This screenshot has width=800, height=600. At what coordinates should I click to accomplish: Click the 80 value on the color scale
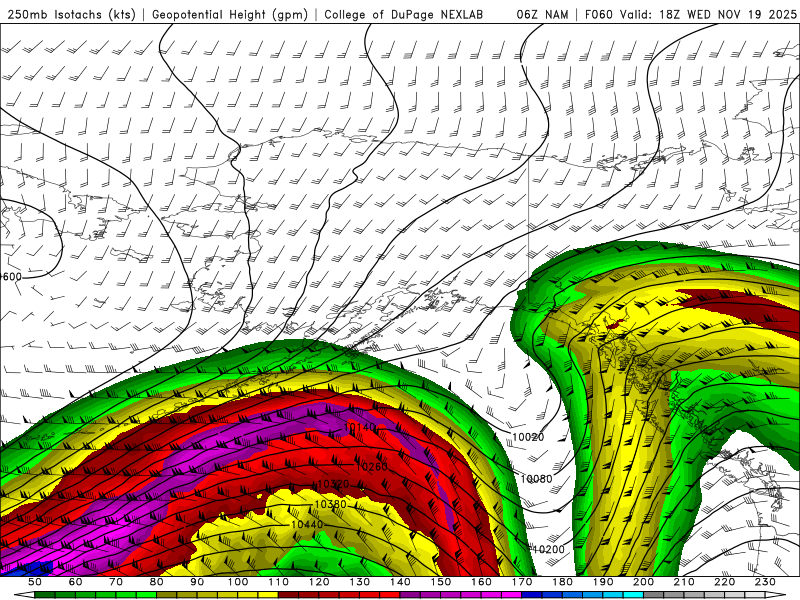(x=157, y=582)
